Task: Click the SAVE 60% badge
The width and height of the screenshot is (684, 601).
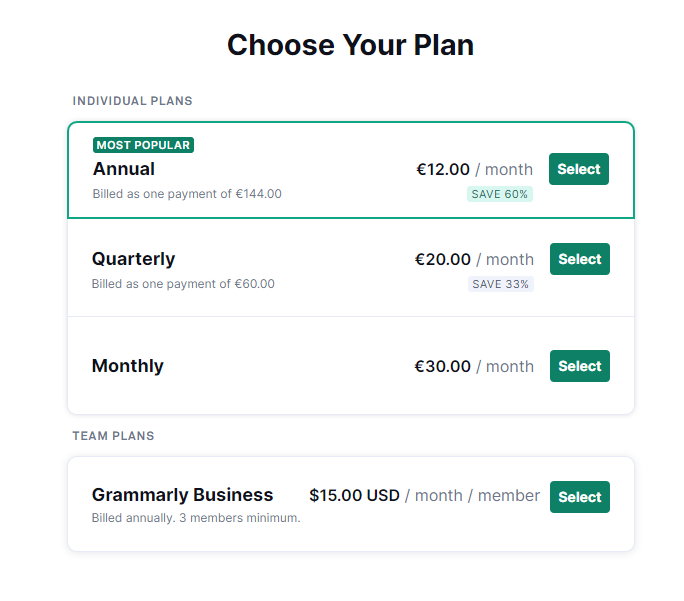Action: [x=499, y=194]
